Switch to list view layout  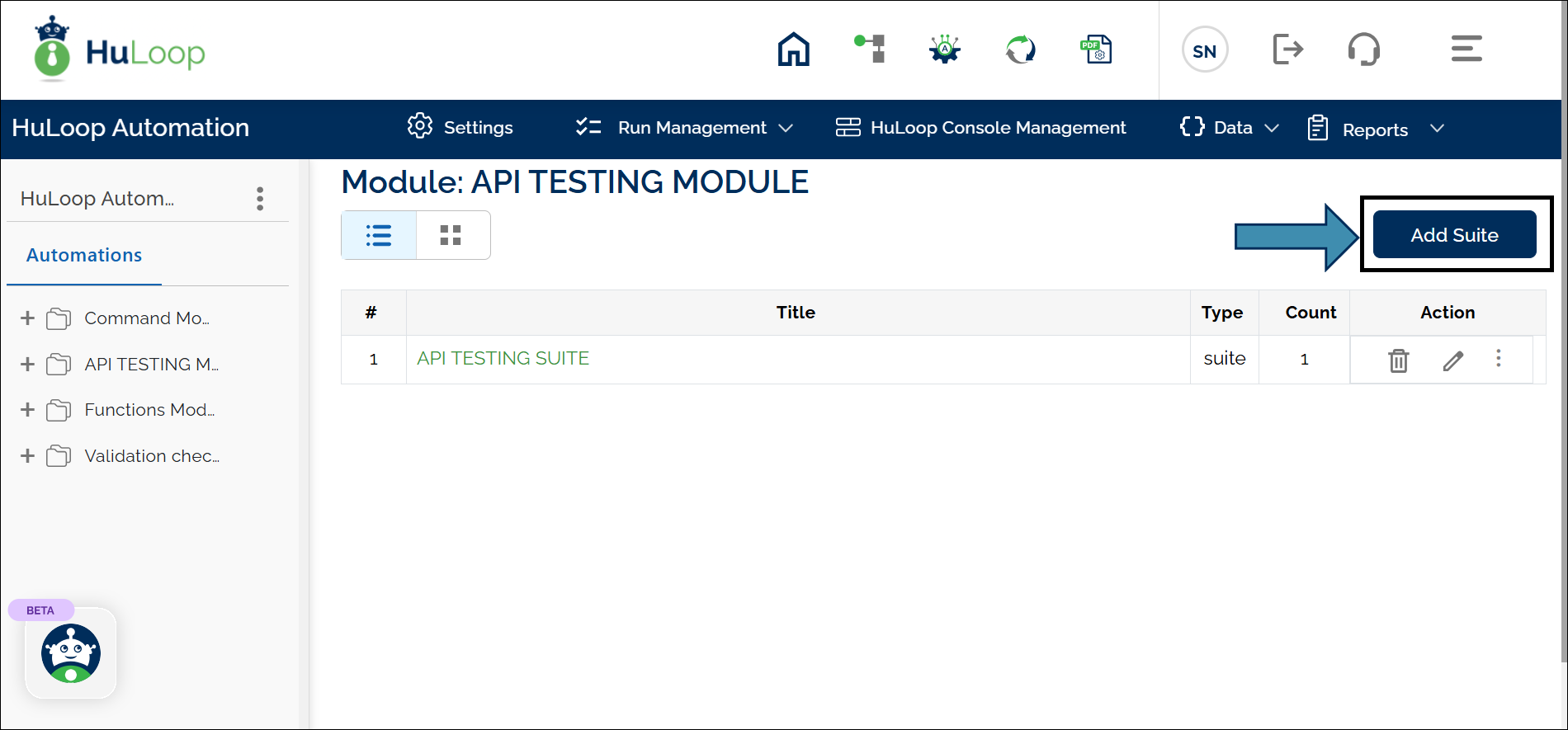pyautogui.click(x=379, y=236)
